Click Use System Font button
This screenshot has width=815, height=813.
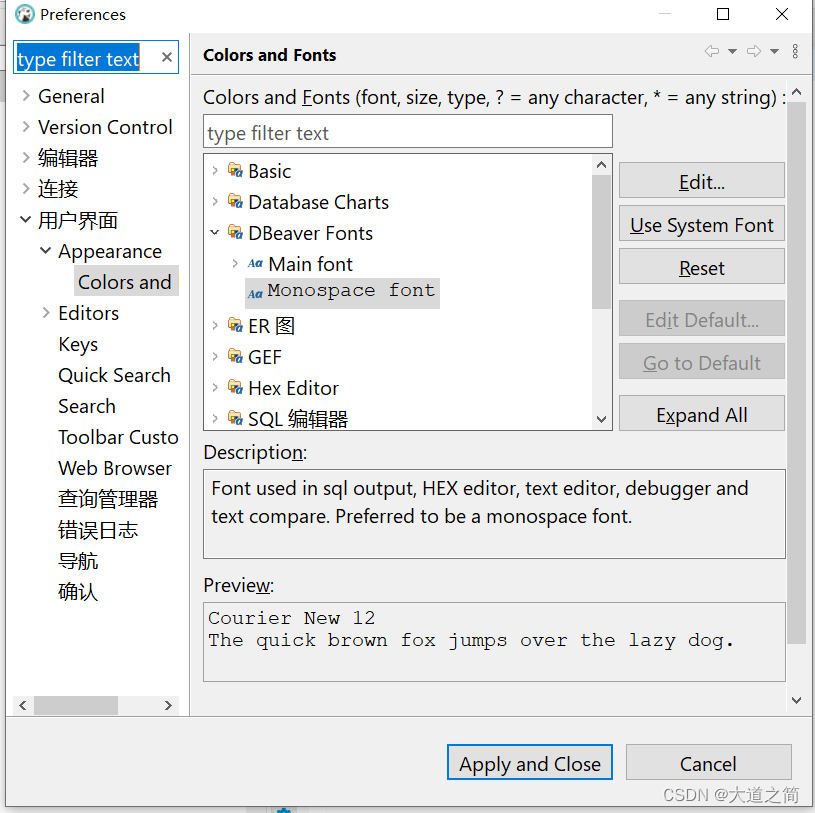coord(702,224)
